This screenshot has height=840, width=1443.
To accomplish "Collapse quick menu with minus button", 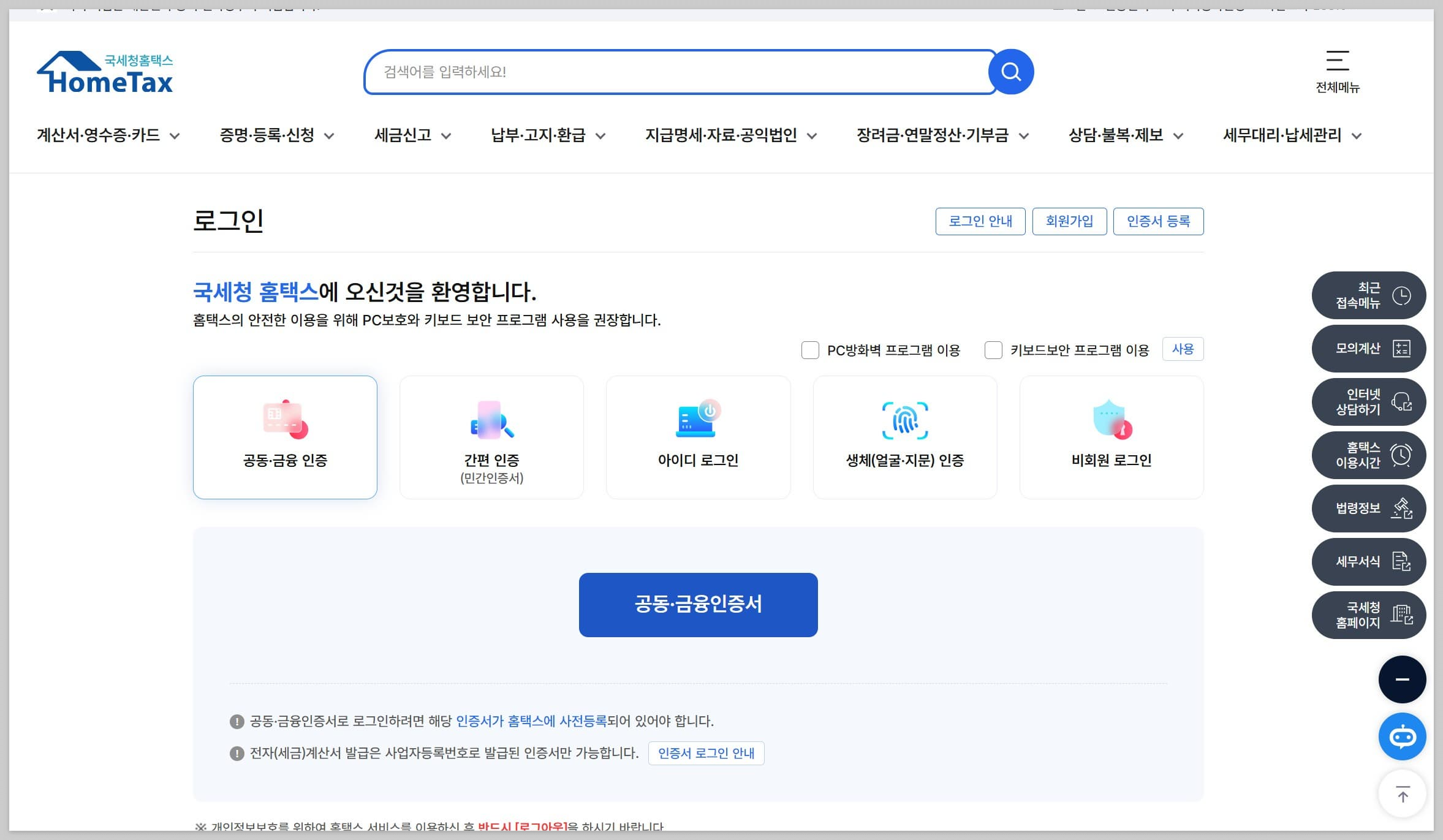I will (1402, 679).
